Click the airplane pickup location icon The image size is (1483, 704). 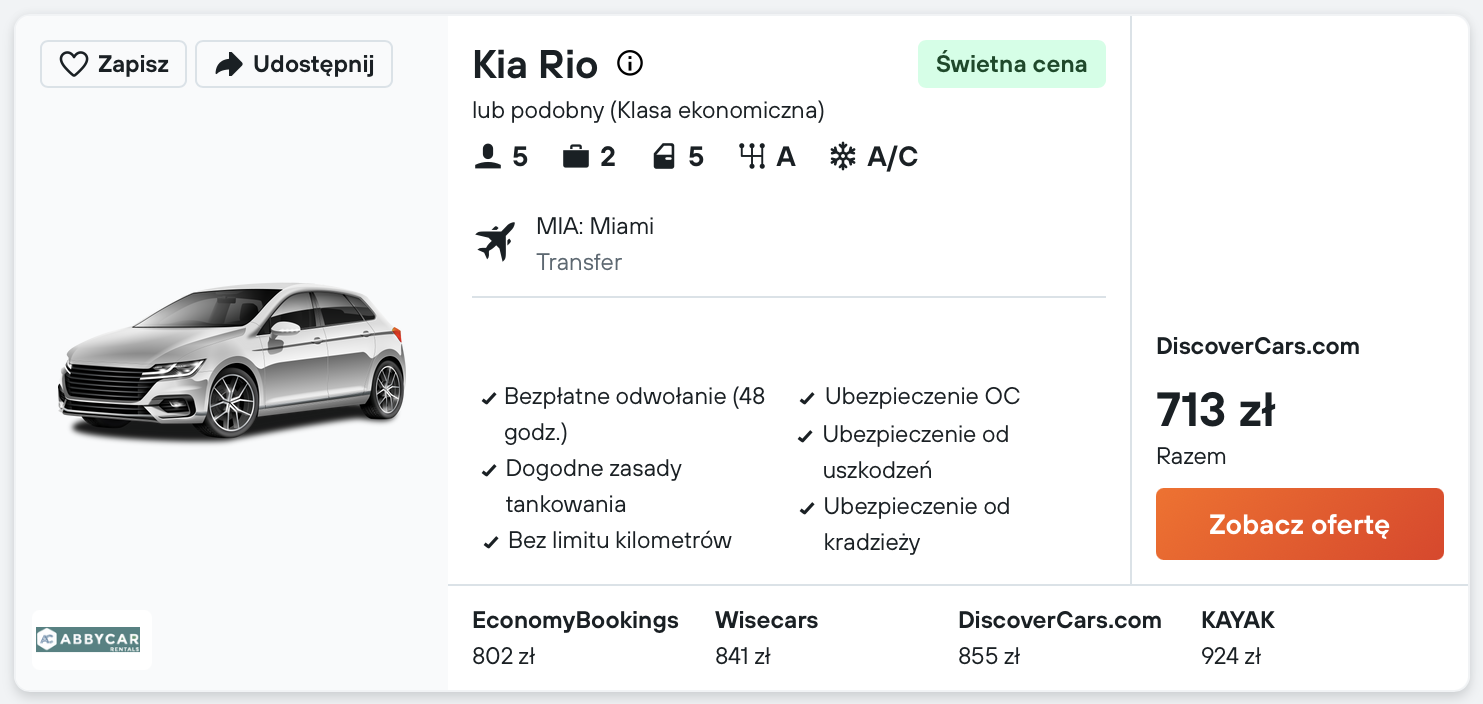495,242
